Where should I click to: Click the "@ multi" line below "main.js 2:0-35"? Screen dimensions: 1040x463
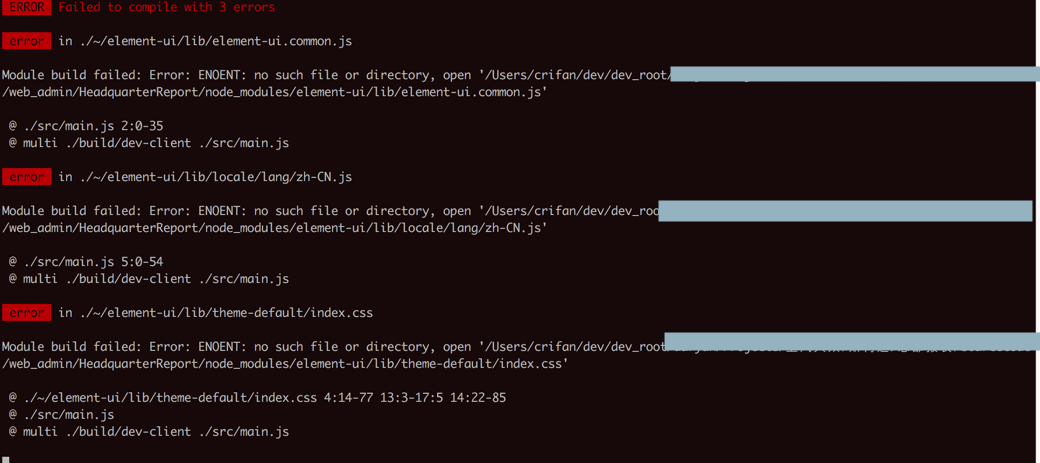click(149, 143)
